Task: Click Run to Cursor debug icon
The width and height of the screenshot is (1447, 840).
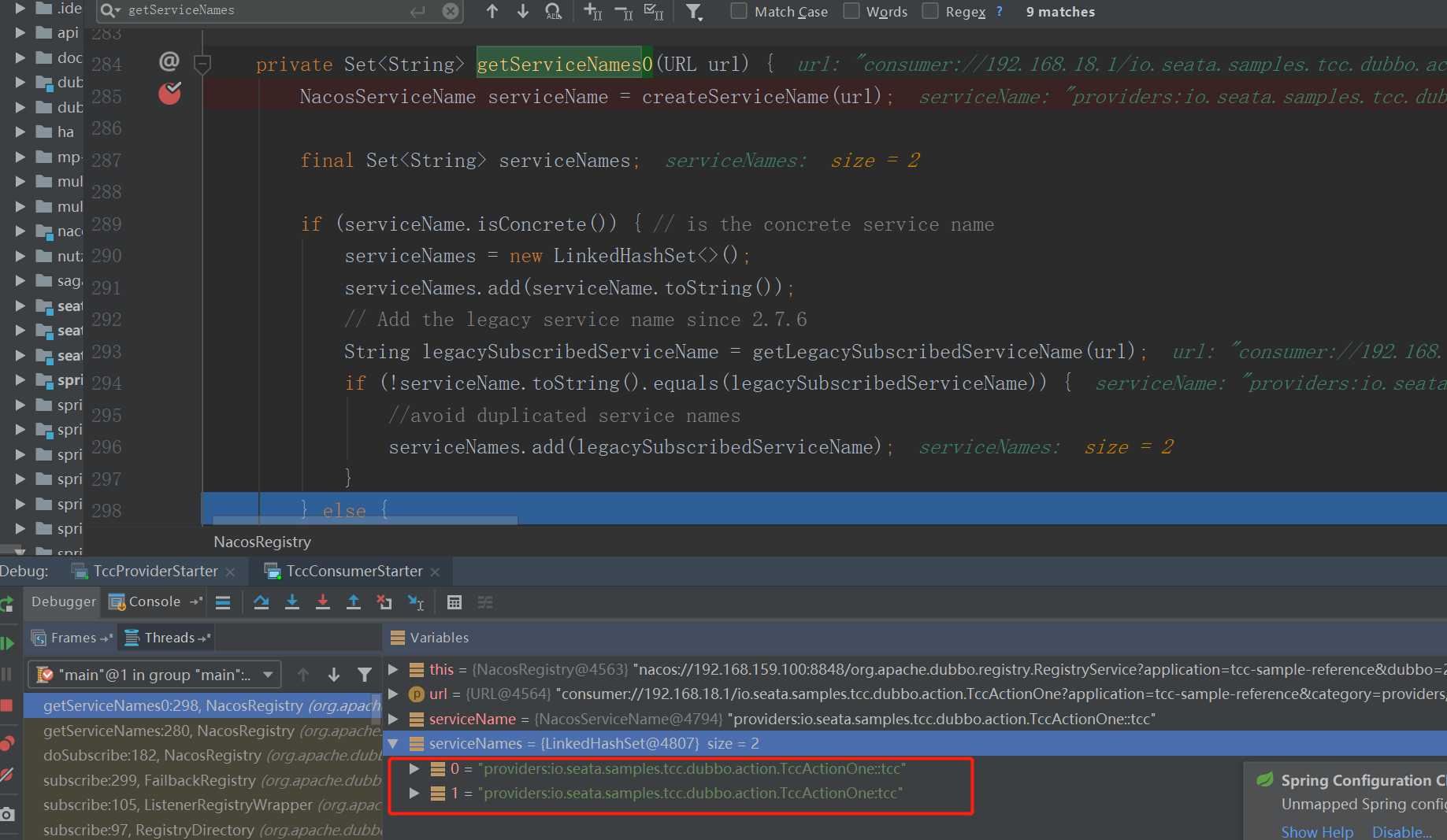Action: pos(415,602)
